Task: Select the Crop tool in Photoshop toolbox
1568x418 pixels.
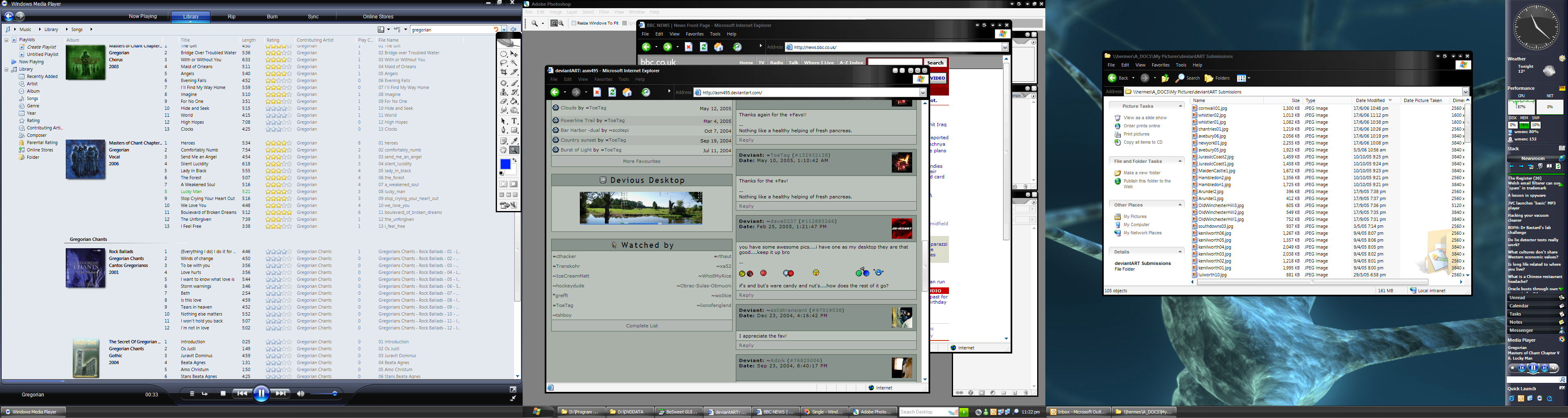Action: pos(503,72)
